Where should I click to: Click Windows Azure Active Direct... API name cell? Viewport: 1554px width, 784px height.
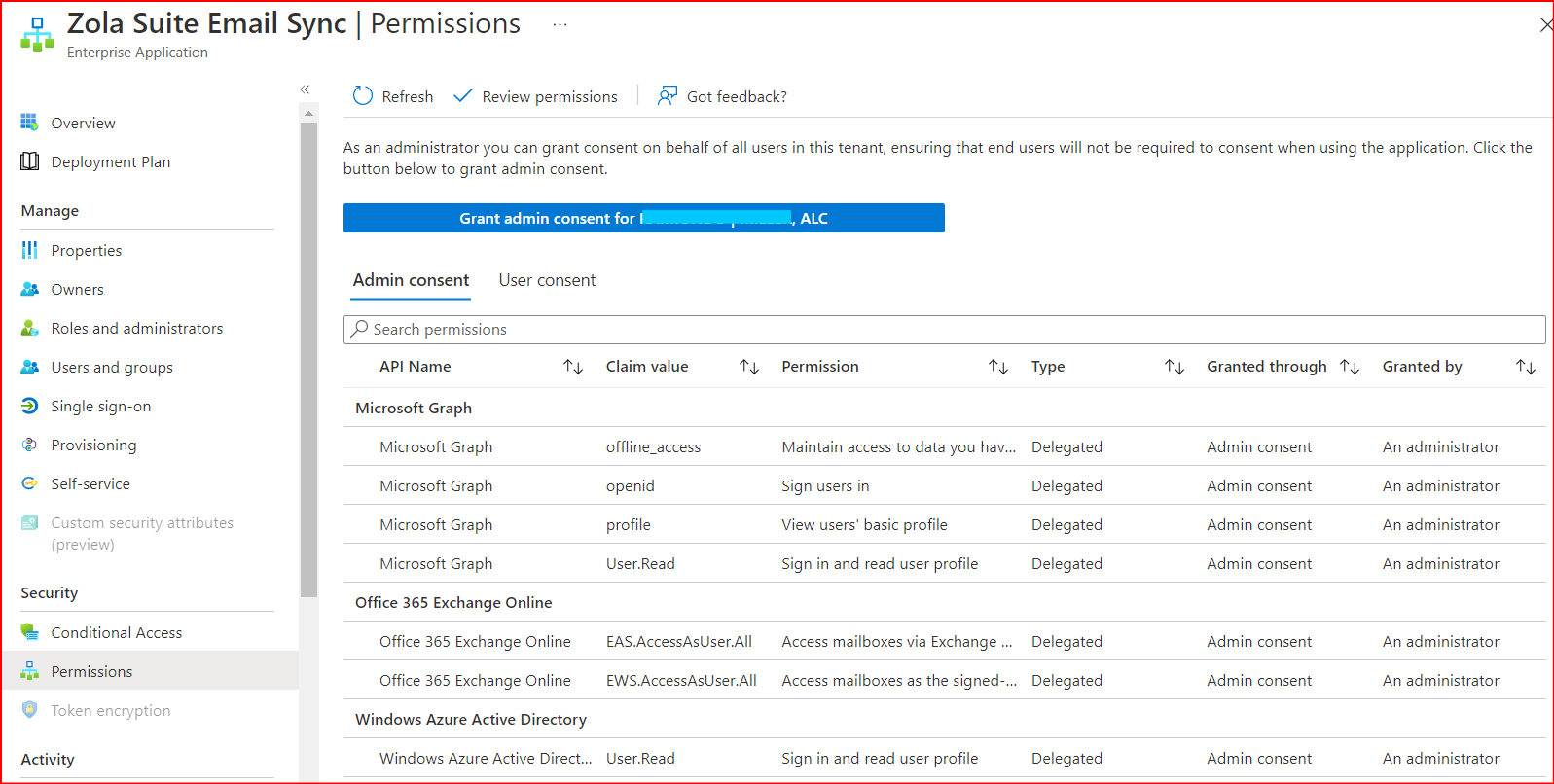click(x=486, y=758)
